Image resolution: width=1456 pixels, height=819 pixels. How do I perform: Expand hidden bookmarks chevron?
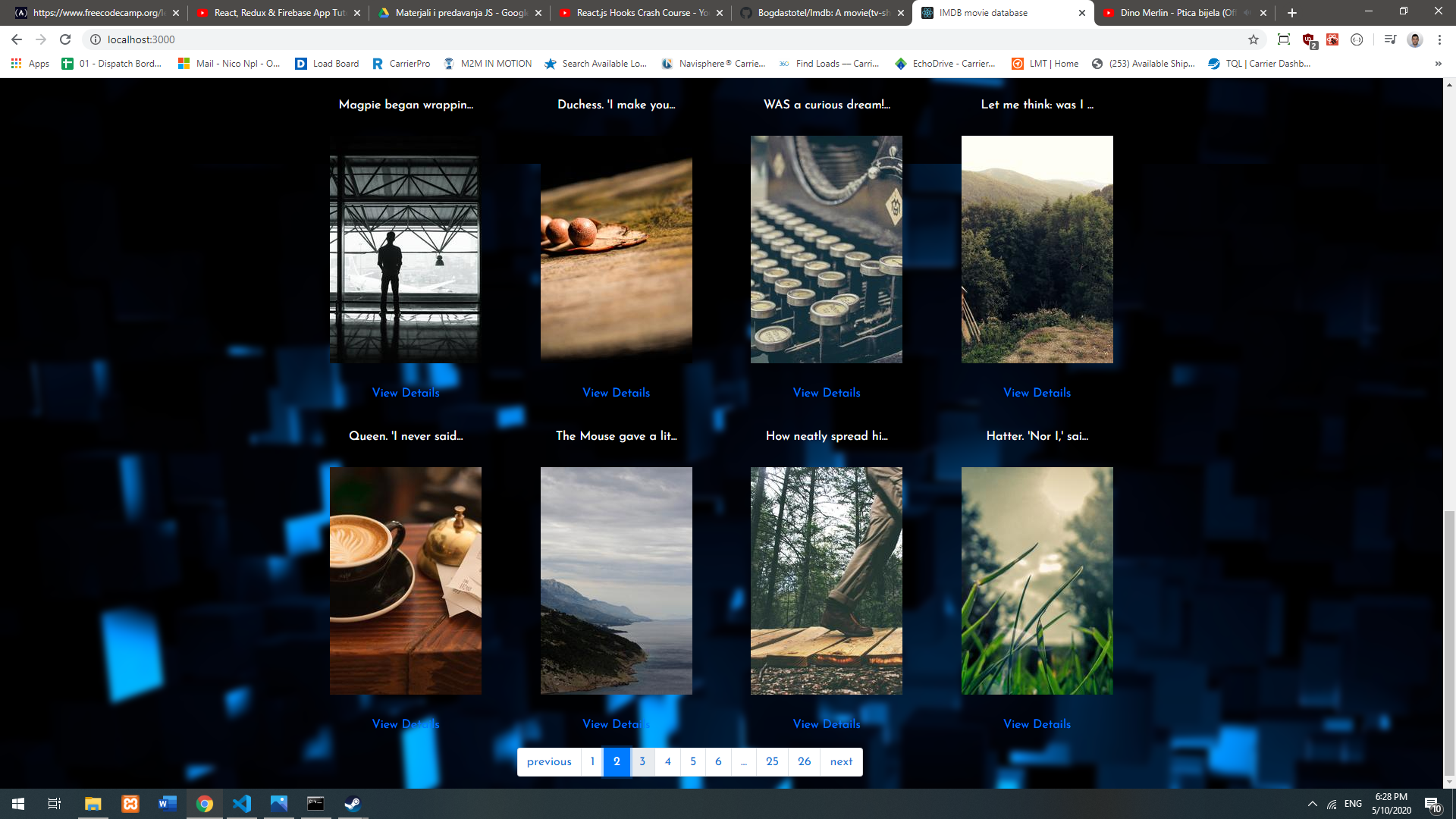pyautogui.click(x=1438, y=64)
